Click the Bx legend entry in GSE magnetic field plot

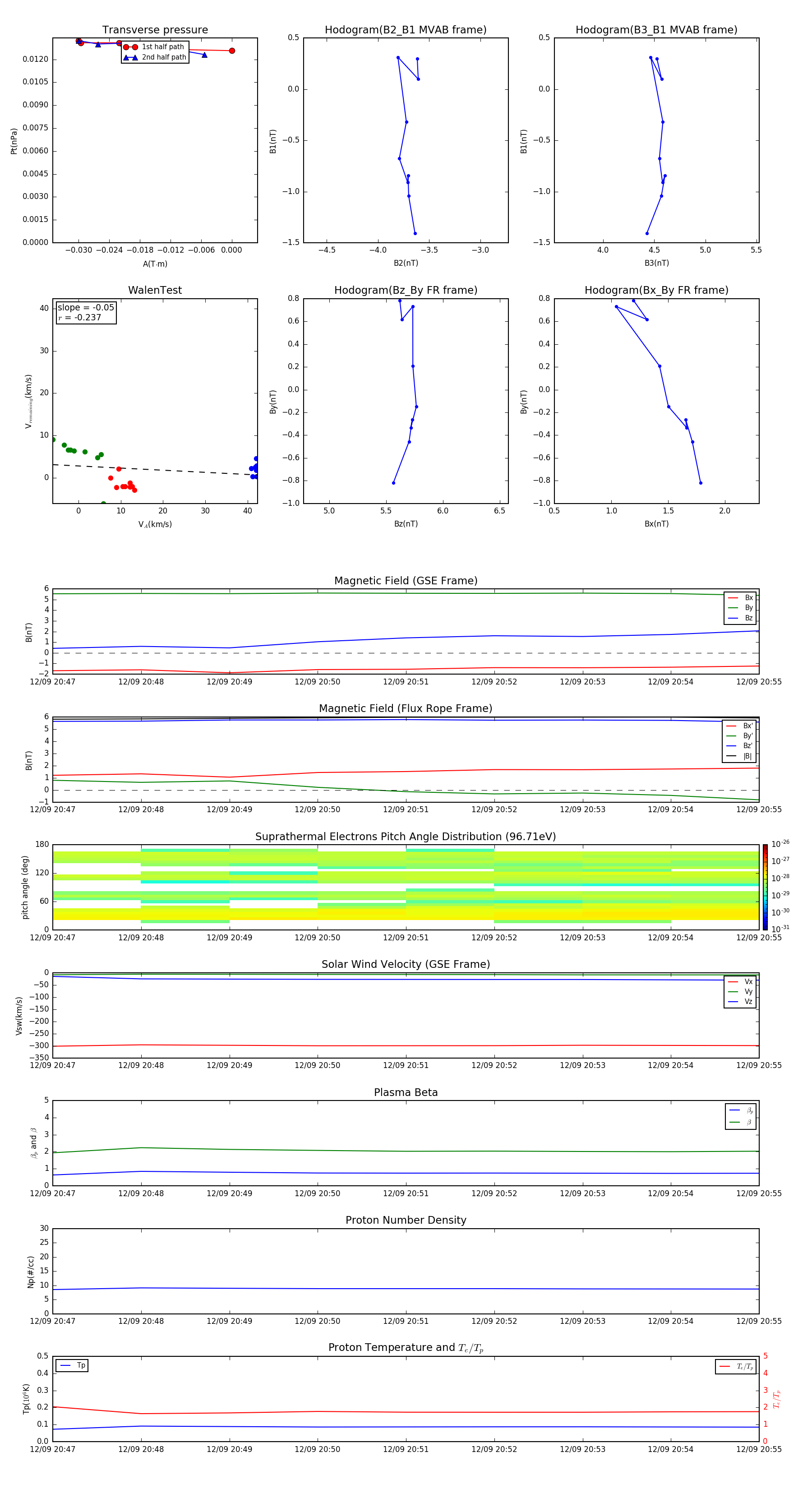[x=740, y=598]
